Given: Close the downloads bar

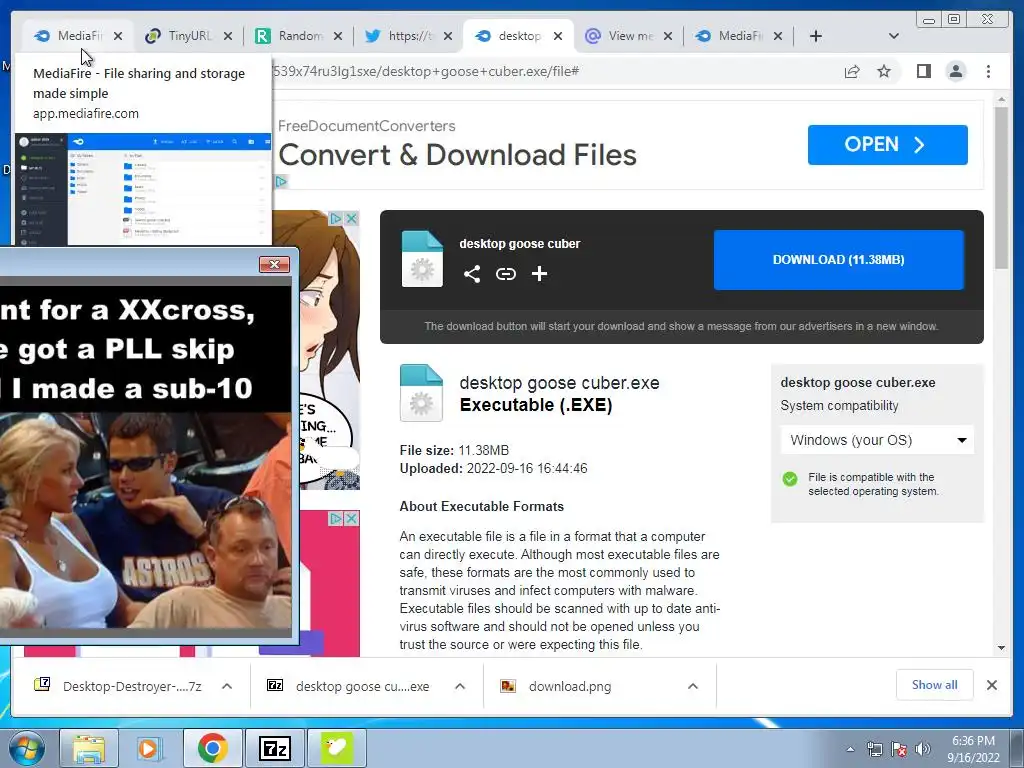Looking at the screenshot, I should (991, 685).
